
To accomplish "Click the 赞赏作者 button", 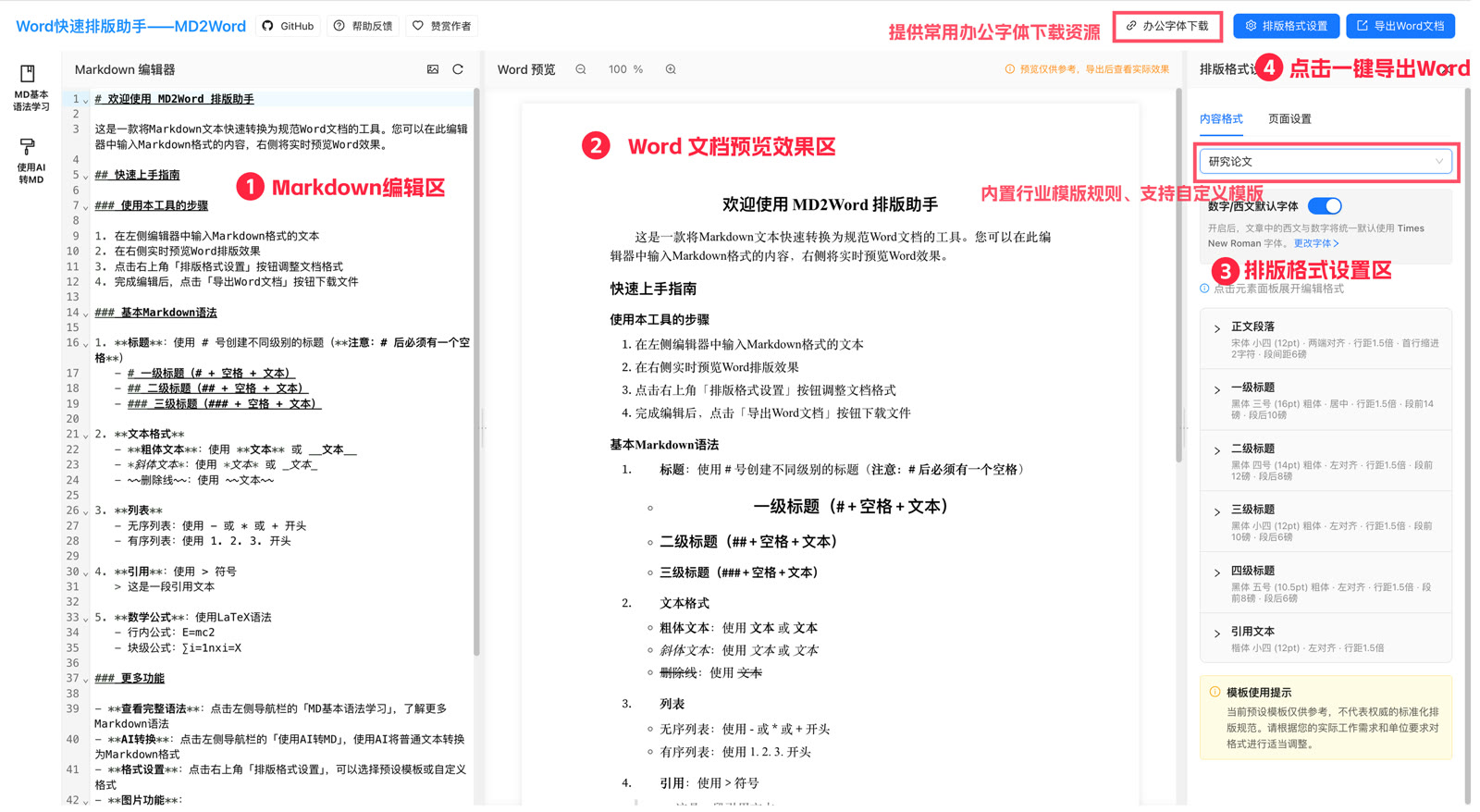I will pyautogui.click(x=442, y=26).
